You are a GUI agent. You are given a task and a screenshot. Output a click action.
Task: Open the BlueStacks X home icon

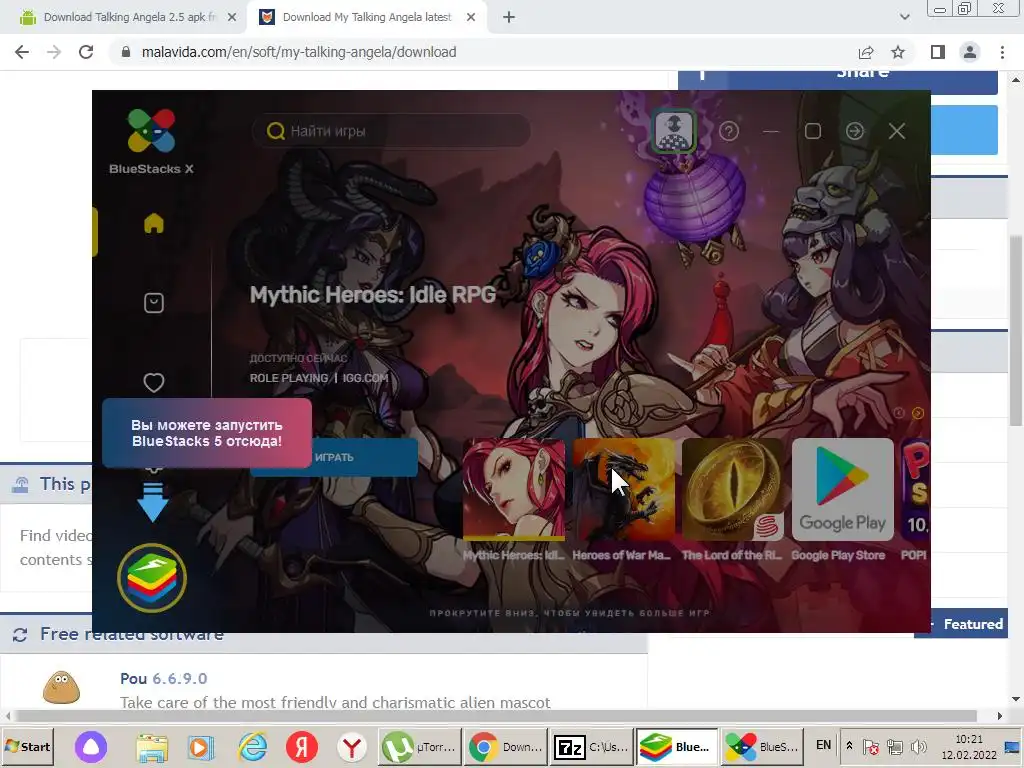point(153,223)
